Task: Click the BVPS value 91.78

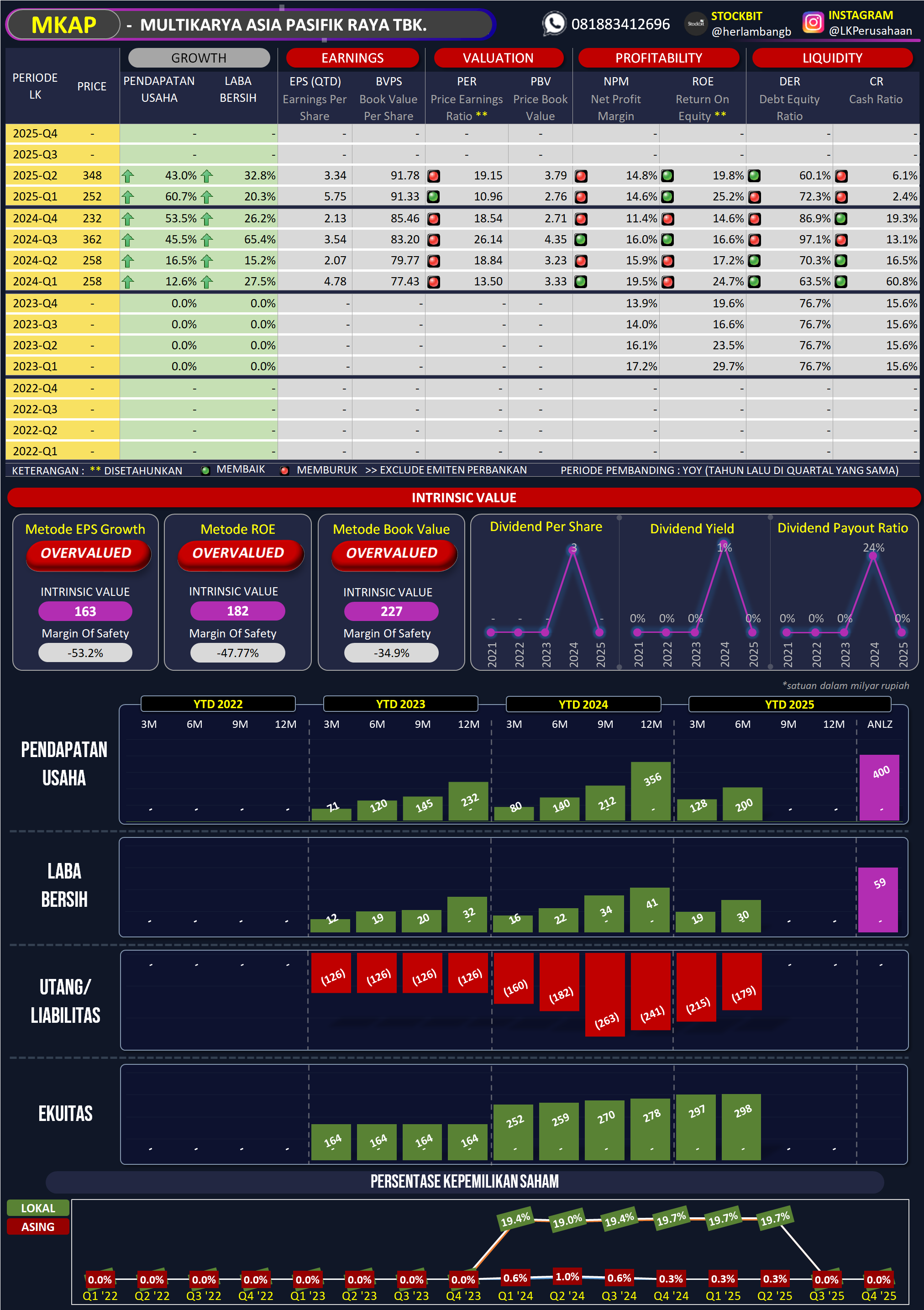Action: coord(404,176)
